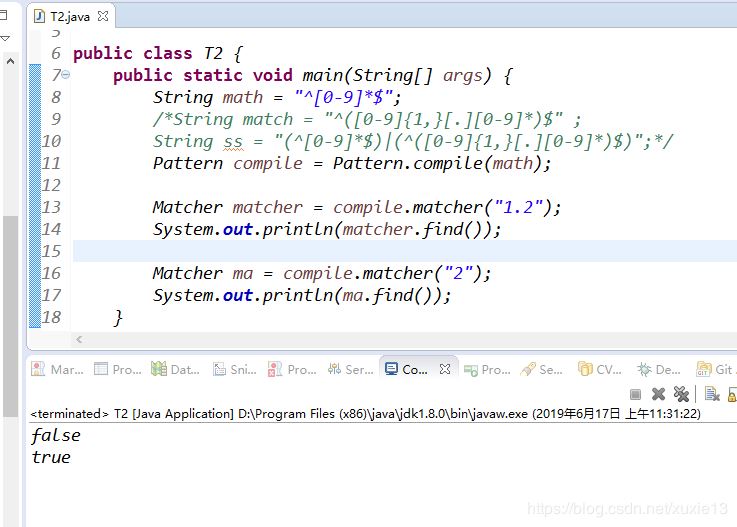Open the Servers tab

349,369
